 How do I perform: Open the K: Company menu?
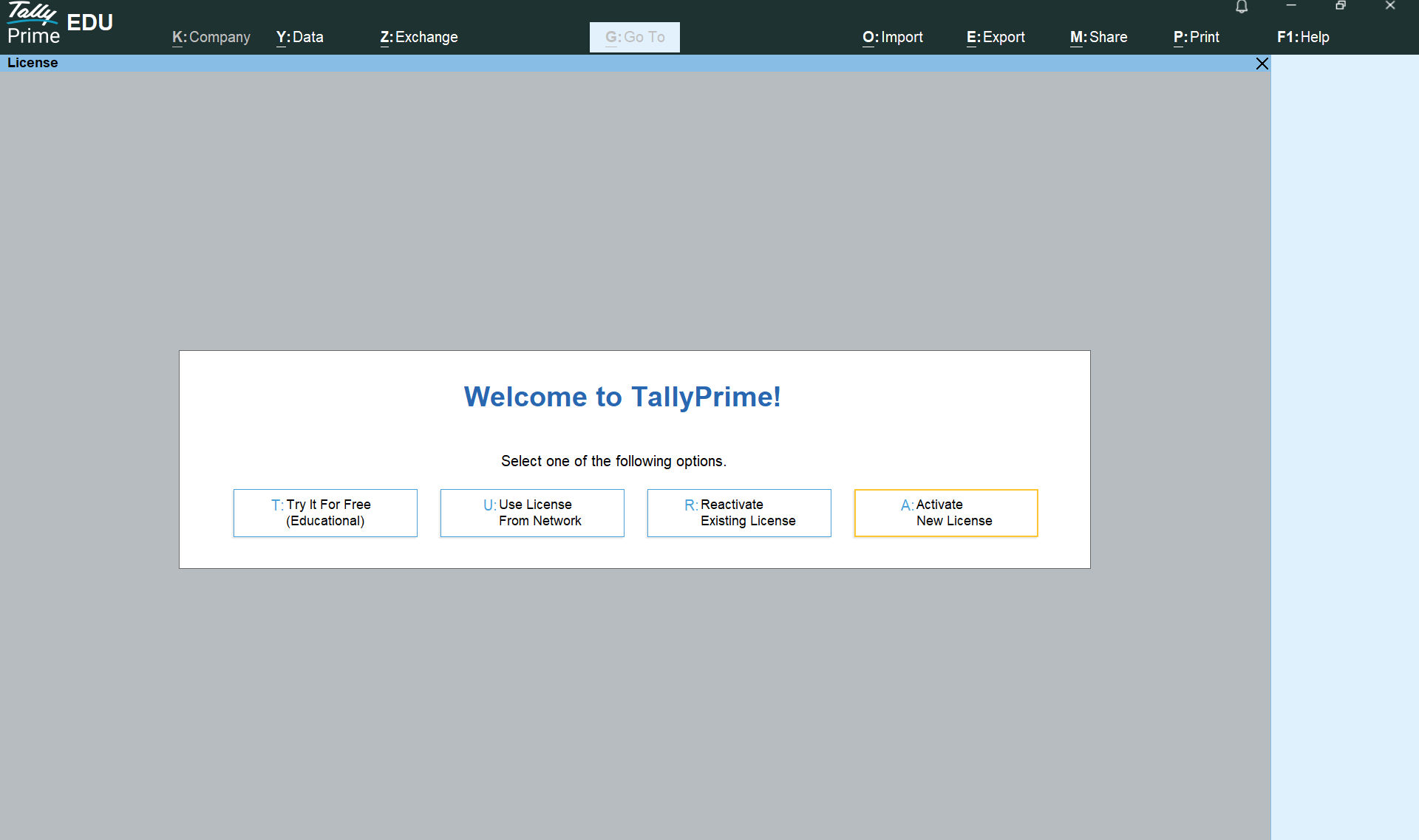pos(211,37)
